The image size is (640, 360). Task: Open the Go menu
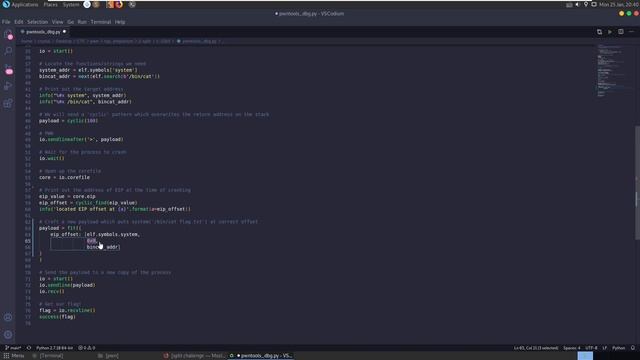(71, 22)
